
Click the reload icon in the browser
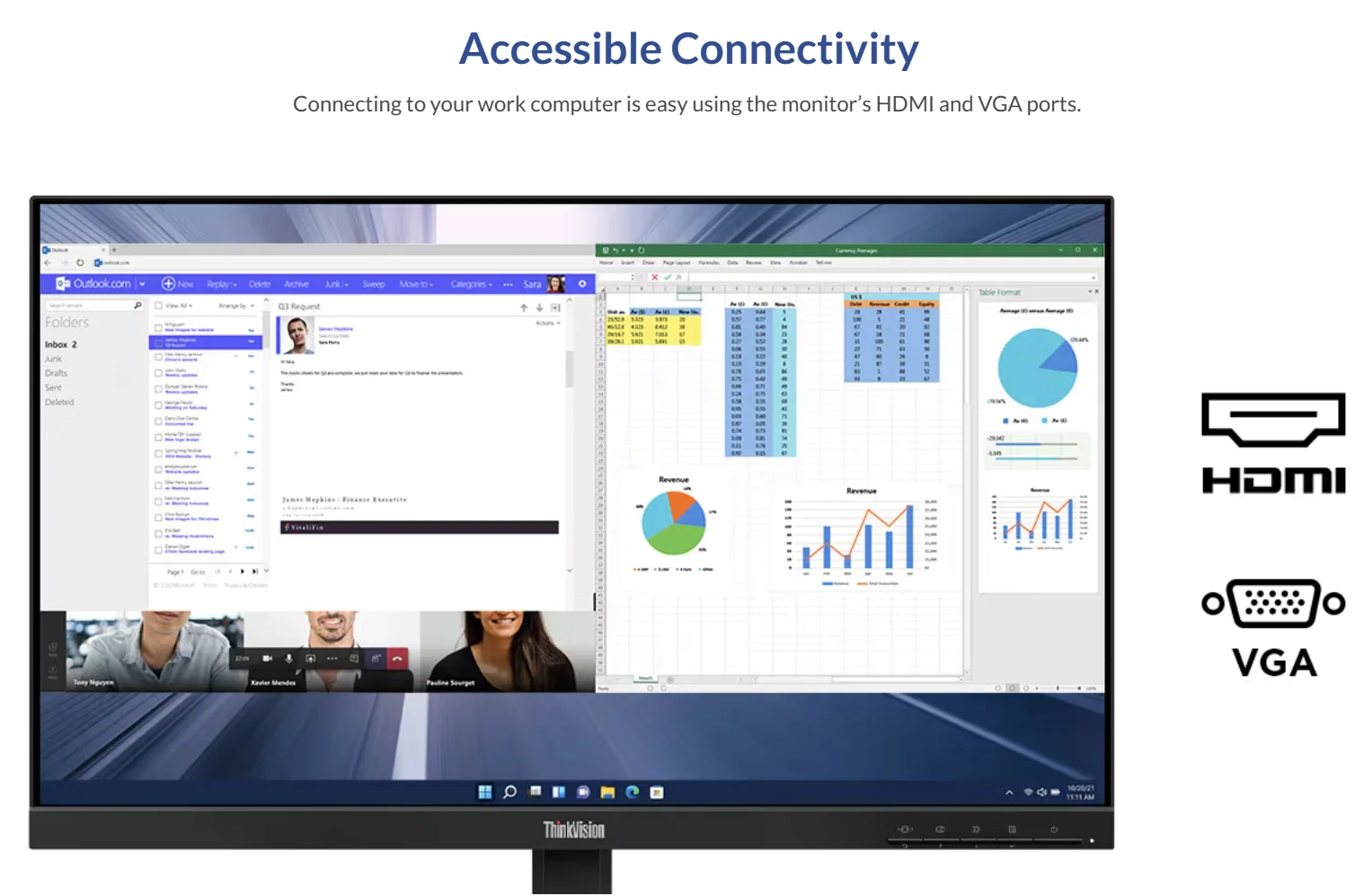tap(80, 262)
